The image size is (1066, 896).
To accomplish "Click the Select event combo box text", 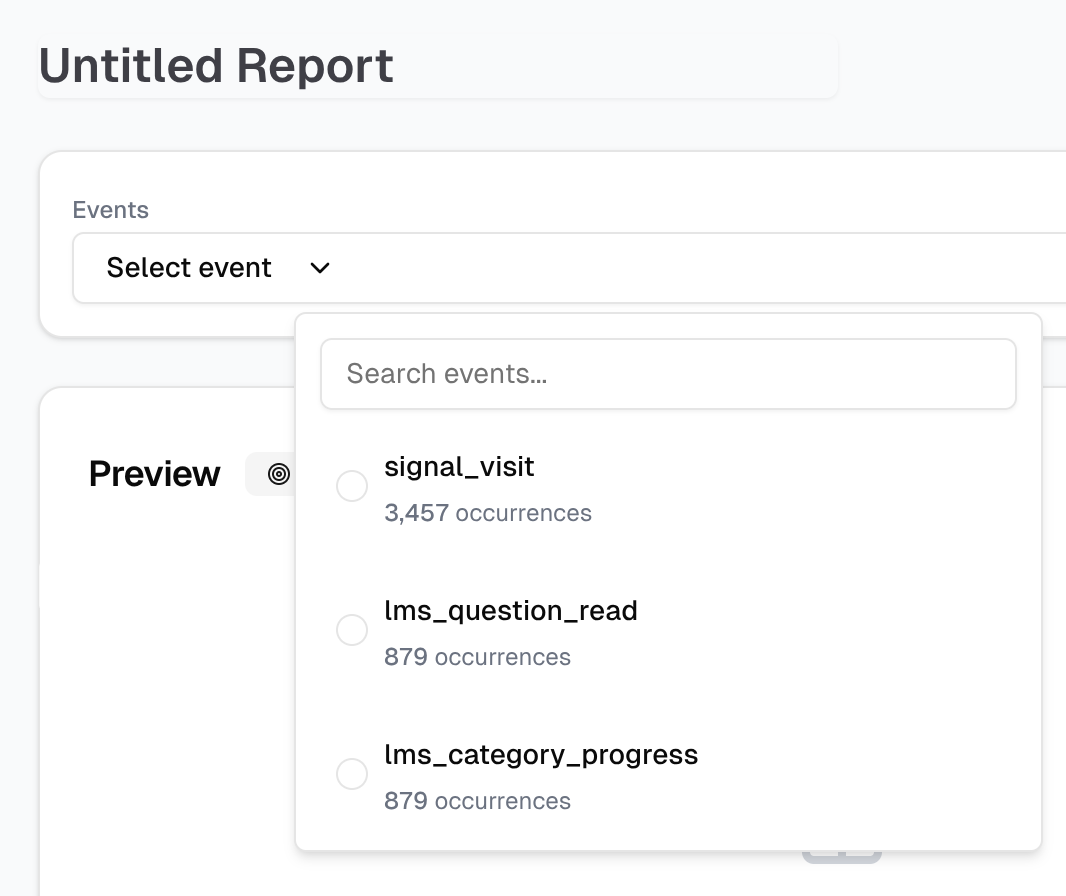I will click(x=189, y=268).
